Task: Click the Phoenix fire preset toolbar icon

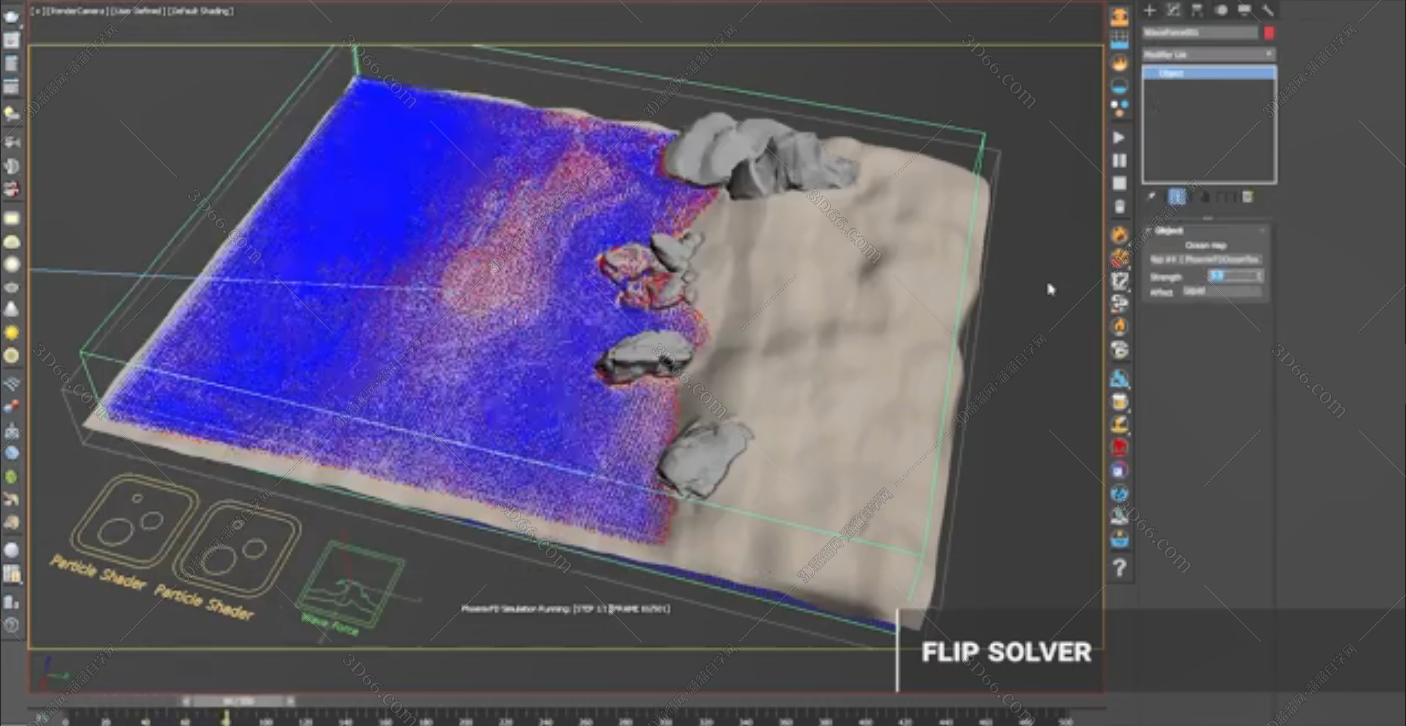Action: coord(1119,63)
